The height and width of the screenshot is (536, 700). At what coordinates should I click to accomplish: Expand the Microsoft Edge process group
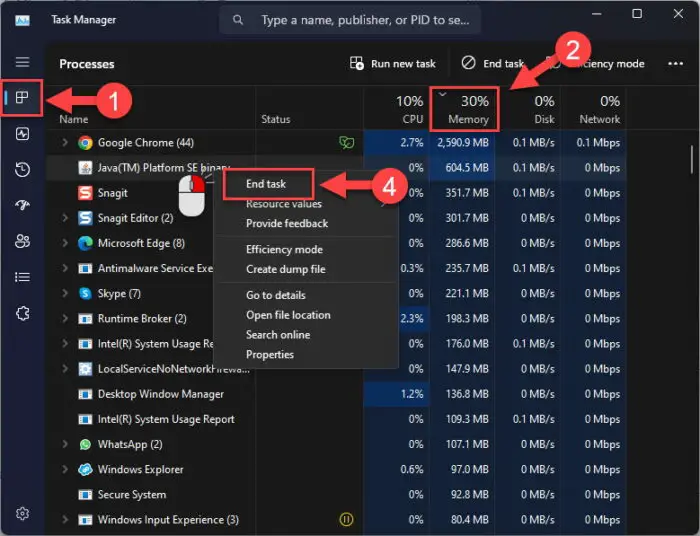coord(65,243)
